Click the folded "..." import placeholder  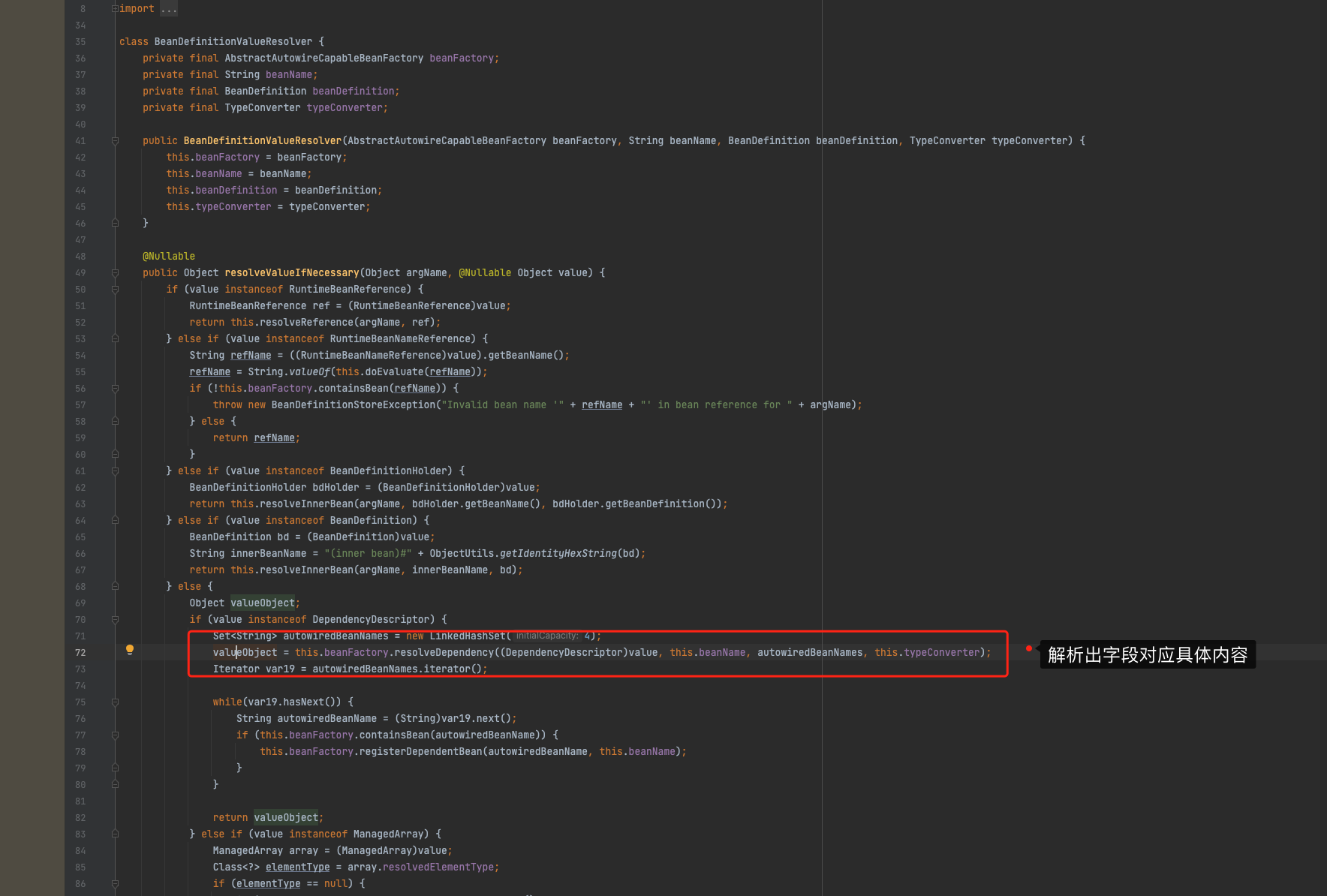[169, 8]
